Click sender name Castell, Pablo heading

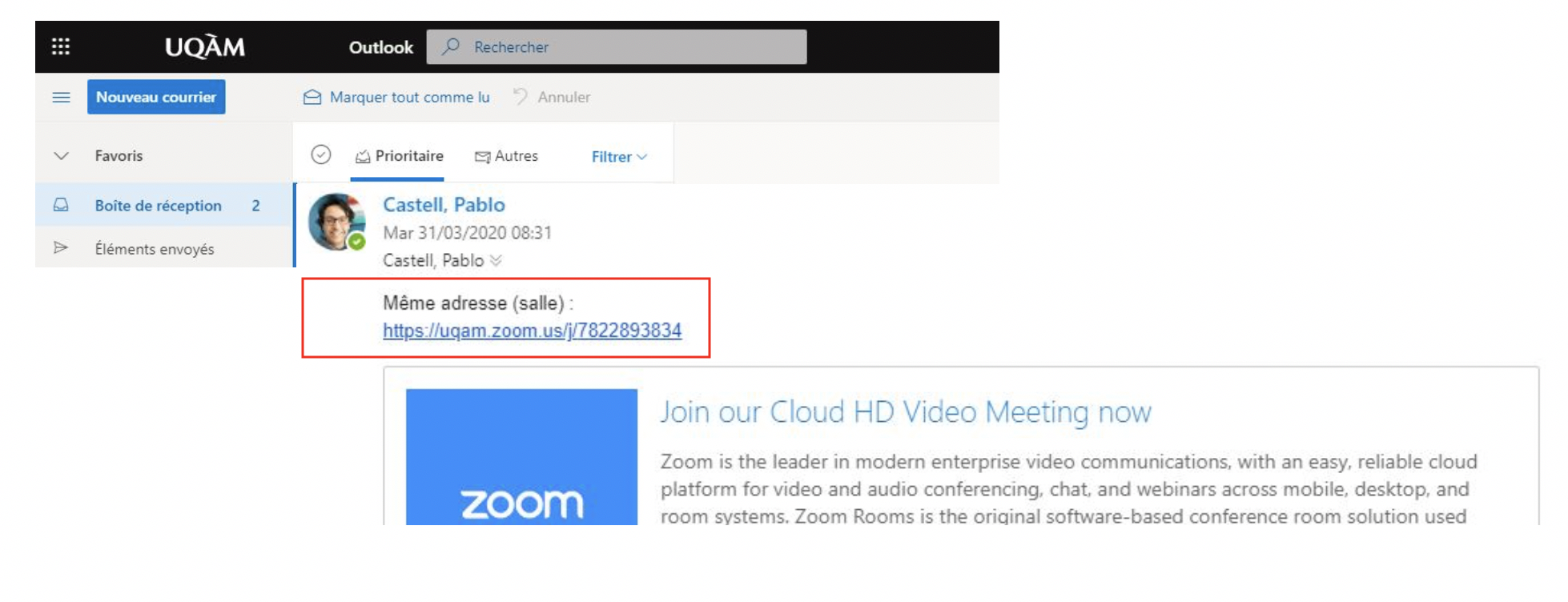(444, 205)
